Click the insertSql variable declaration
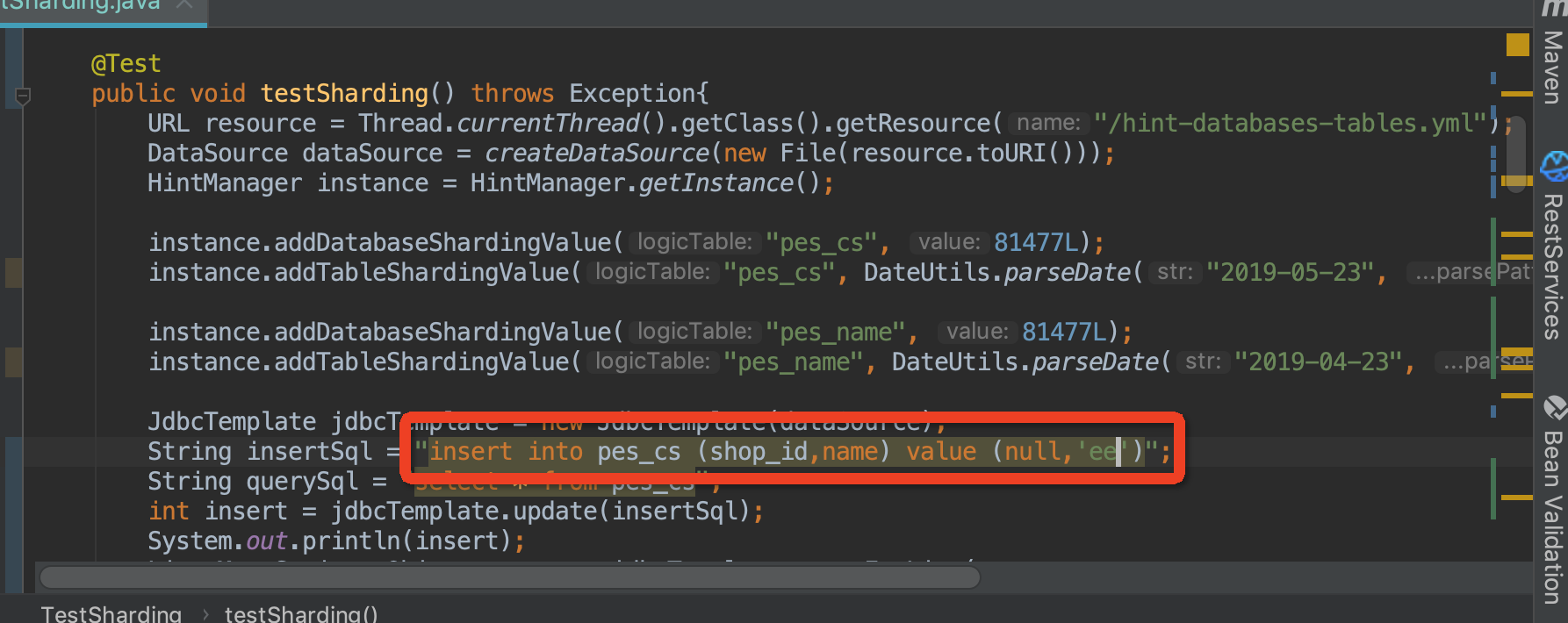1568x623 pixels. pos(310,452)
